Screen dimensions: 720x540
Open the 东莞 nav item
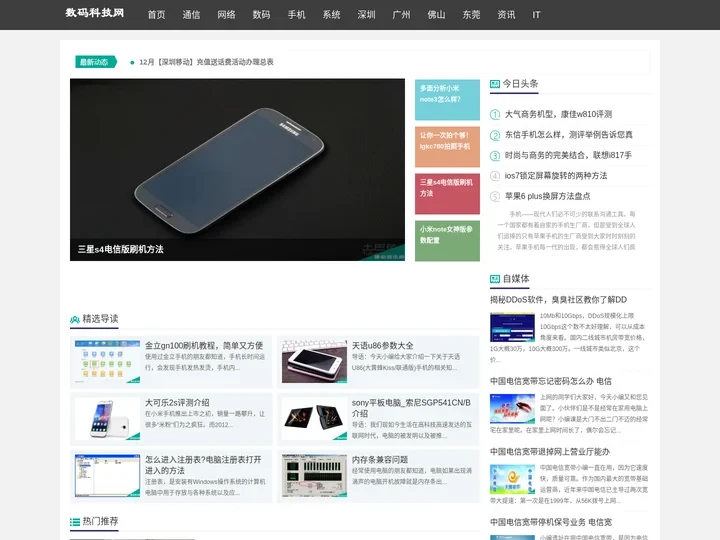tap(471, 15)
